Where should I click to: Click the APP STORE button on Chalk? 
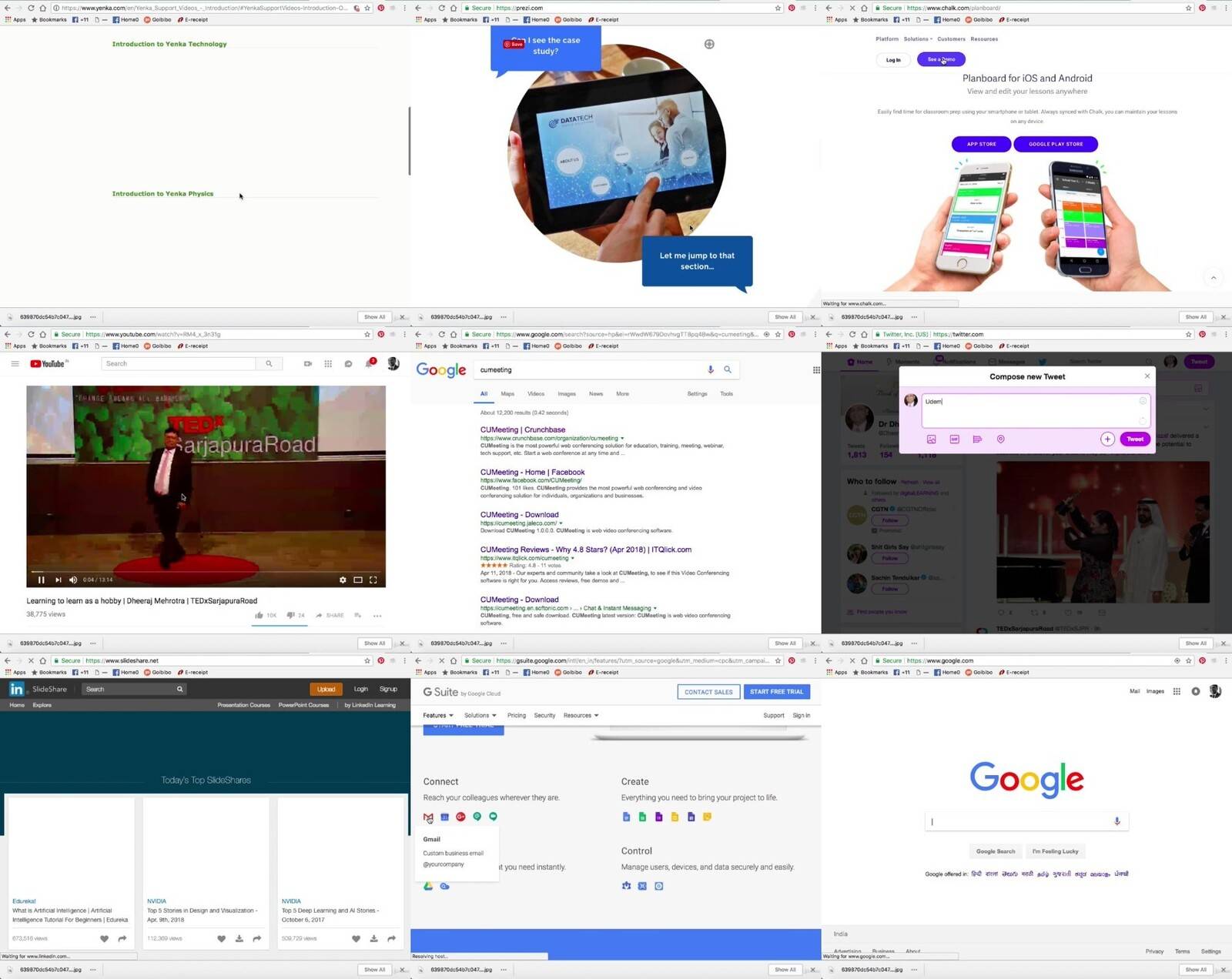pyautogui.click(x=981, y=144)
